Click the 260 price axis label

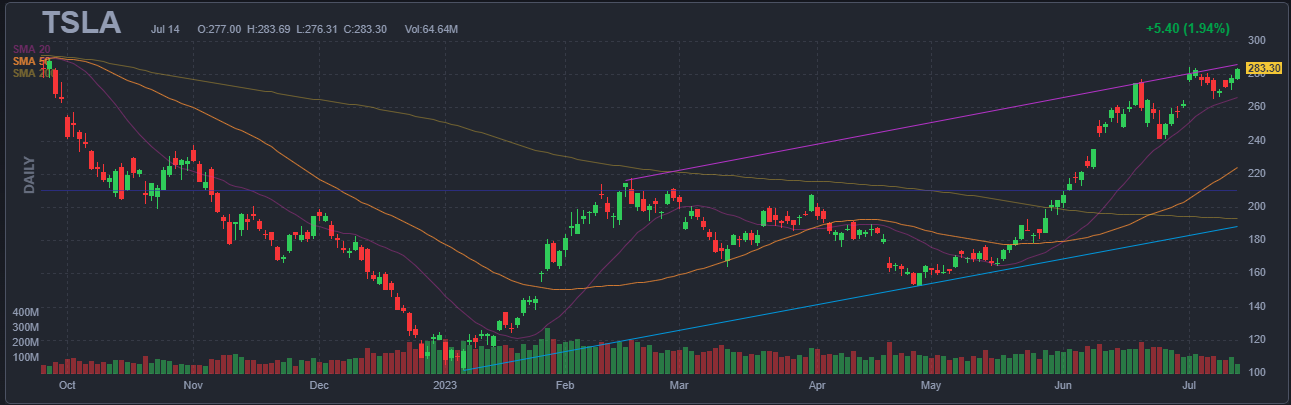(1256, 107)
